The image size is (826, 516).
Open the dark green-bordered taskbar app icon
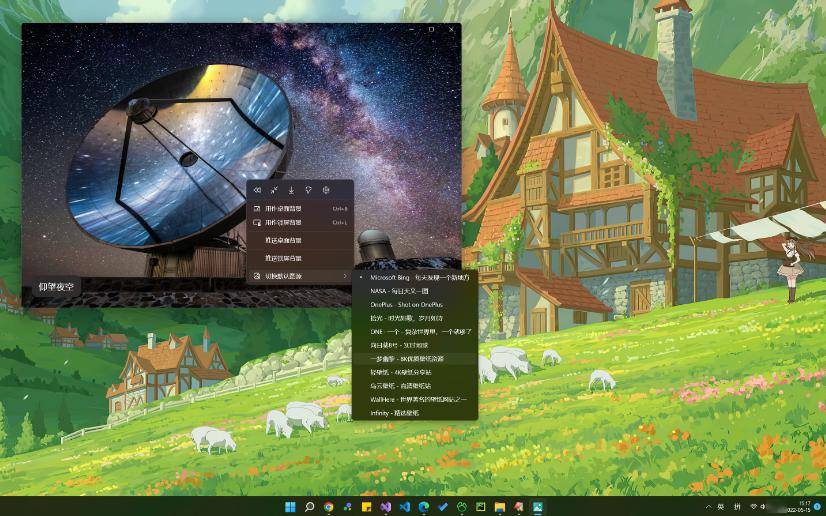click(481, 507)
